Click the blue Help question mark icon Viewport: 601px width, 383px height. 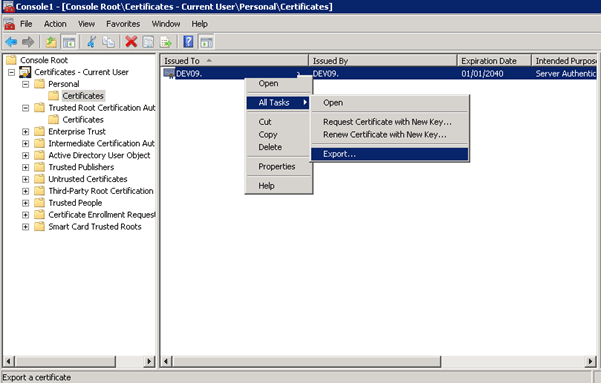point(188,42)
